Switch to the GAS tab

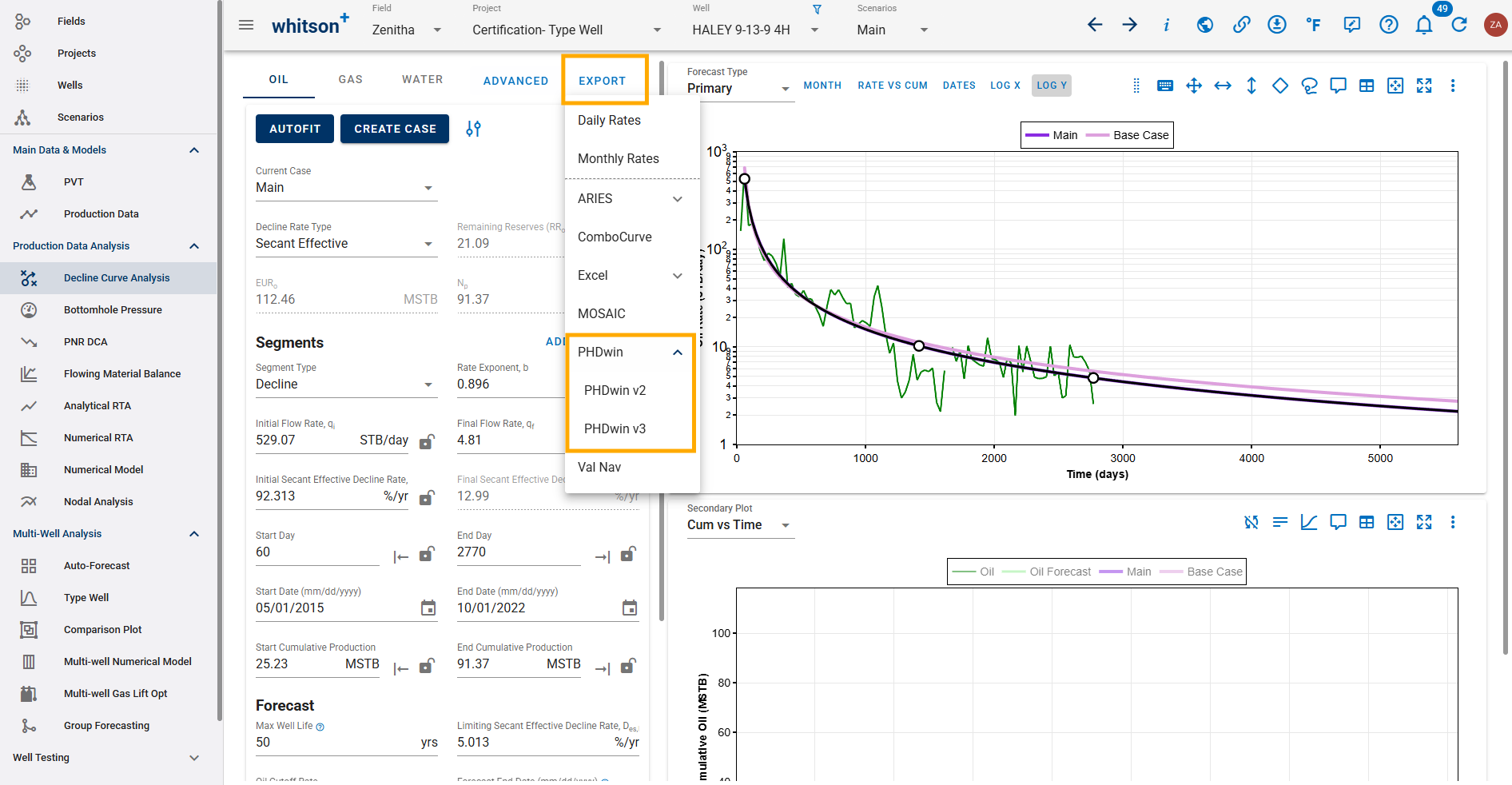point(350,80)
